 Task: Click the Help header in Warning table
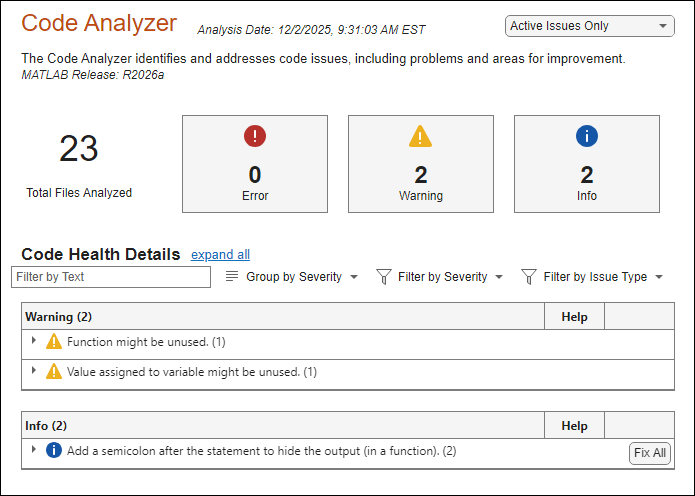tap(574, 317)
